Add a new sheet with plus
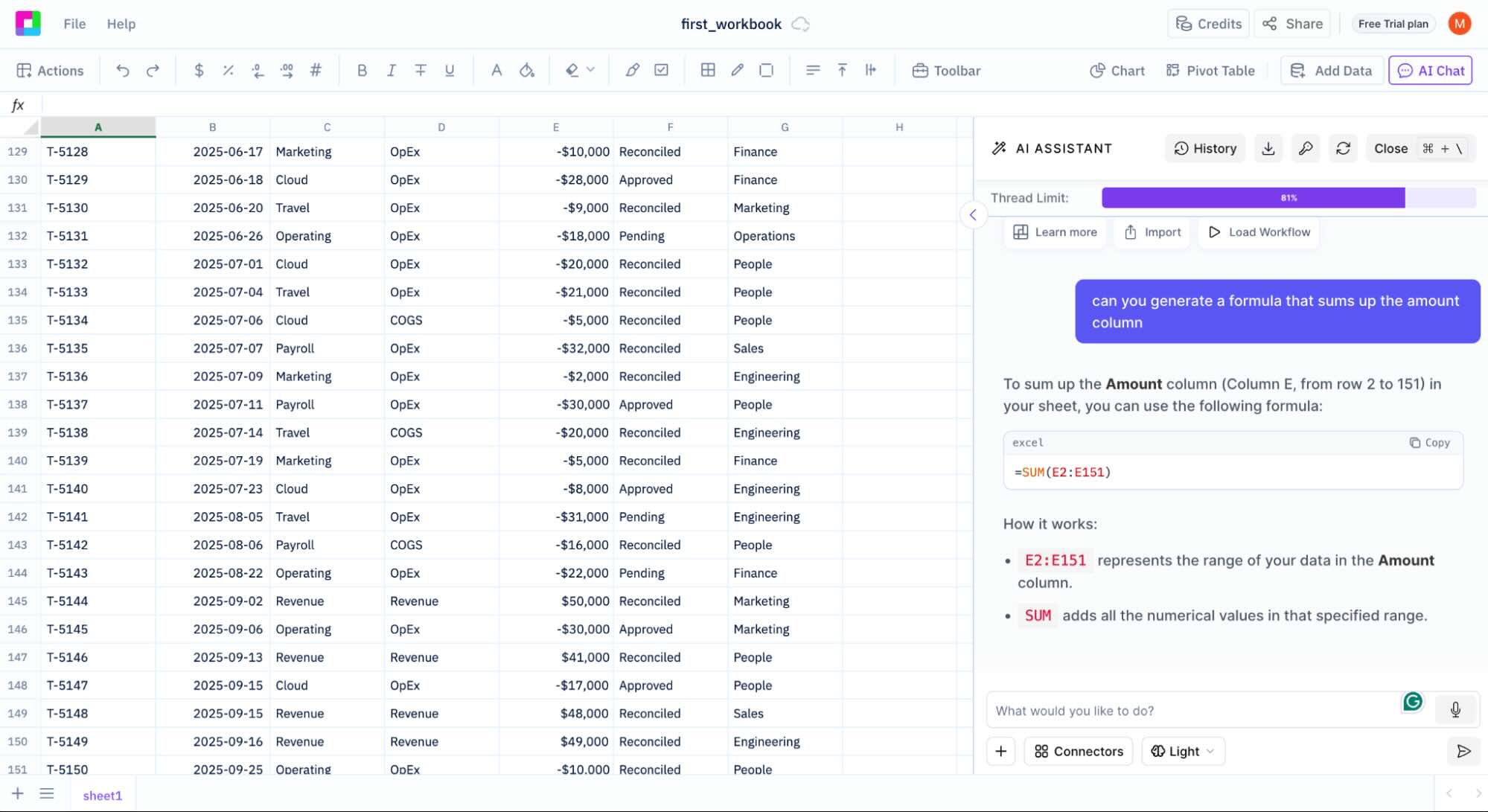The height and width of the screenshot is (812, 1488). tap(18, 793)
